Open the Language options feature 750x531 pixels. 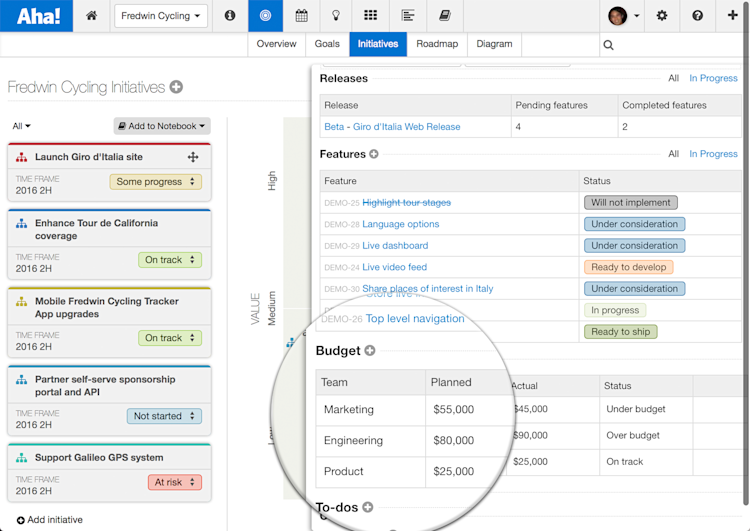[x=401, y=224]
